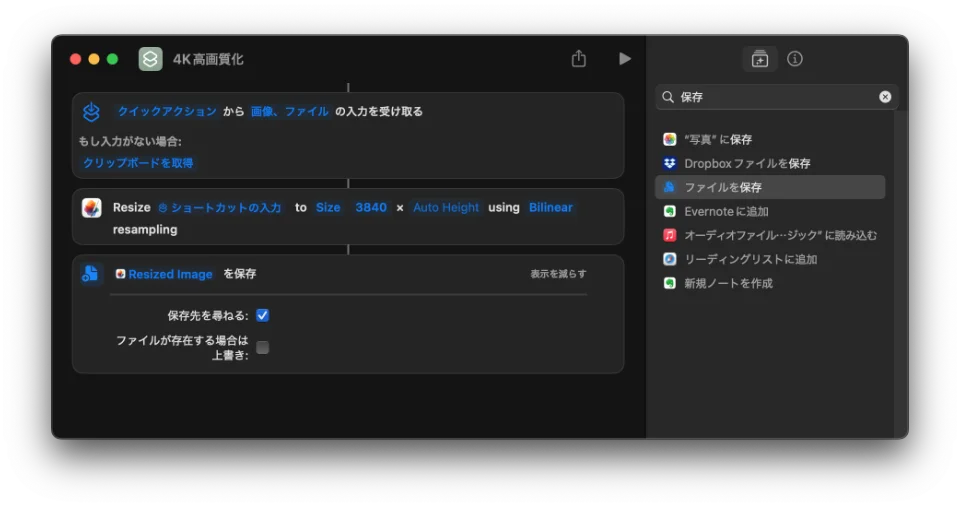The width and height of the screenshot is (960, 507).
Task: Show shortcut details info icon
Action: point(795,59)
